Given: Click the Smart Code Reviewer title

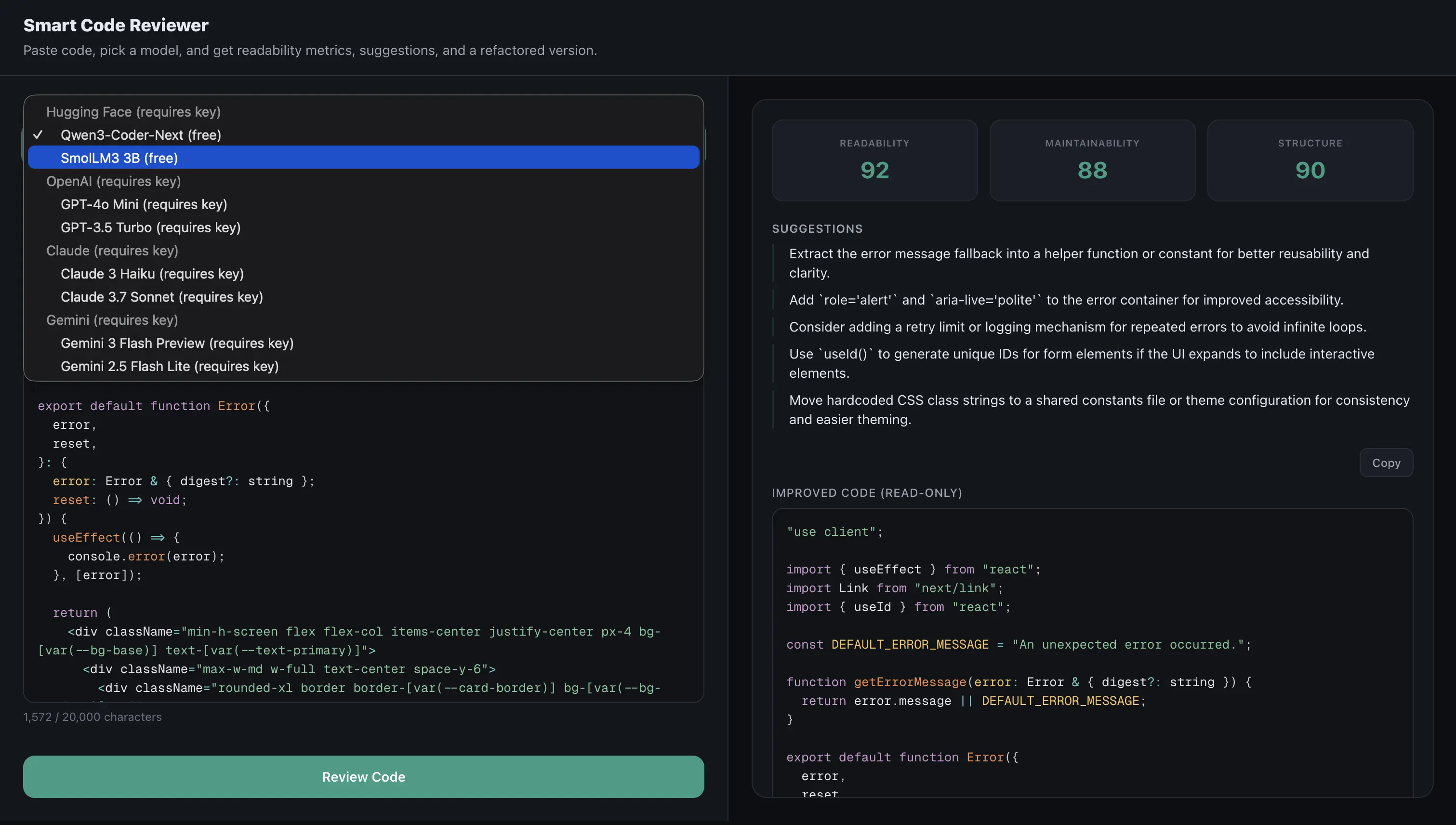Looking at the screenshot, I should [x=116, y=26].
